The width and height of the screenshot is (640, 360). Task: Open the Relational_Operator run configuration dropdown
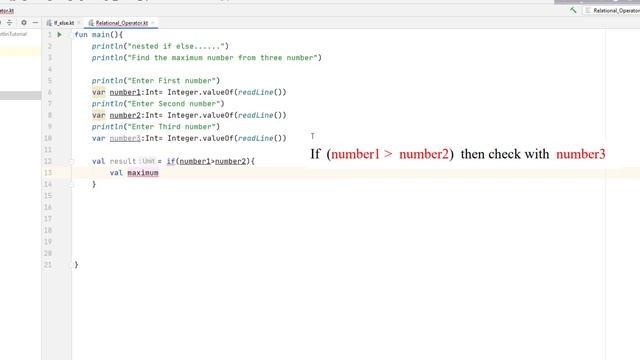coord(613,11)
